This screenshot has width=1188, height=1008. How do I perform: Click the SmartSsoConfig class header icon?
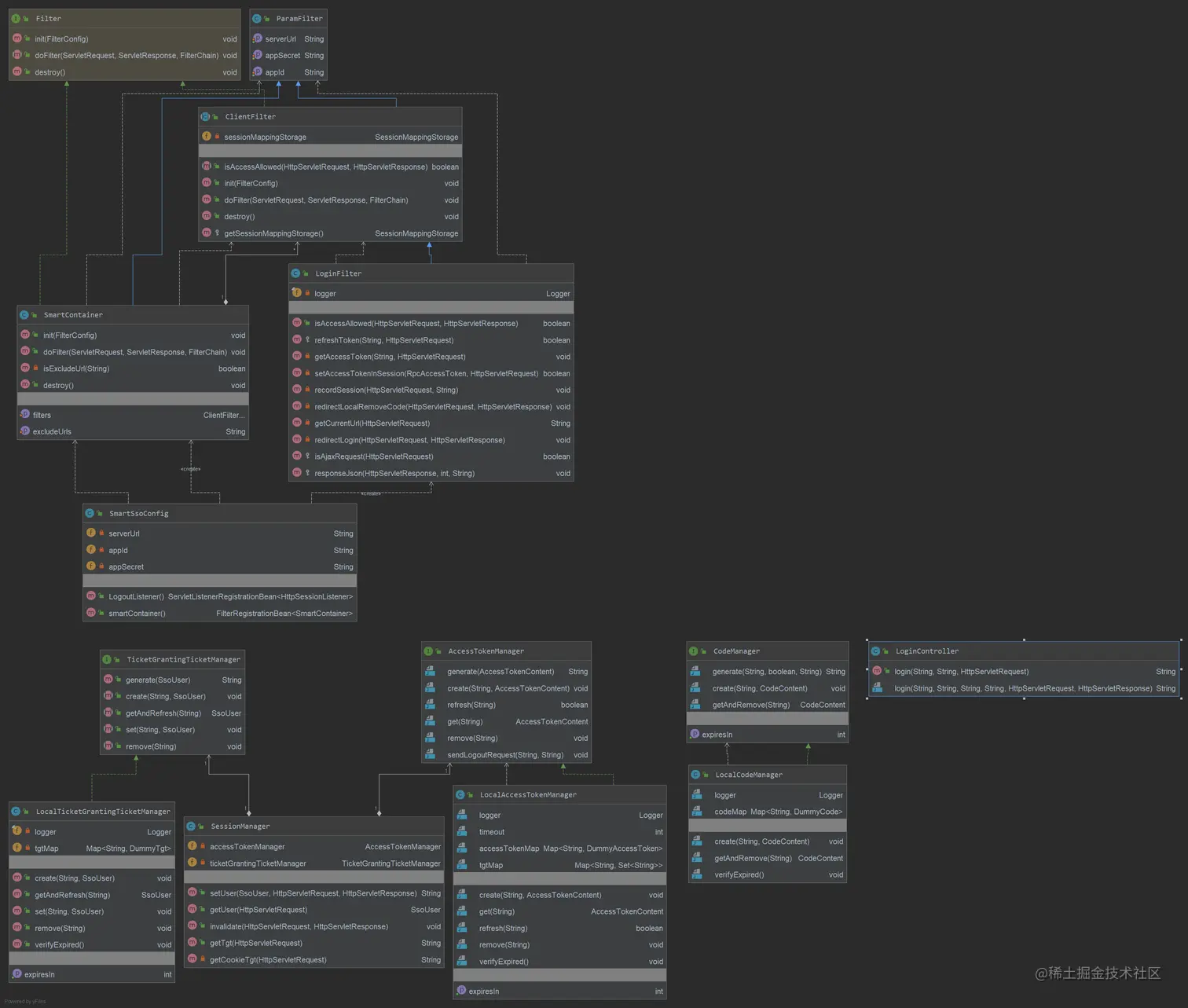pos(90,513)
